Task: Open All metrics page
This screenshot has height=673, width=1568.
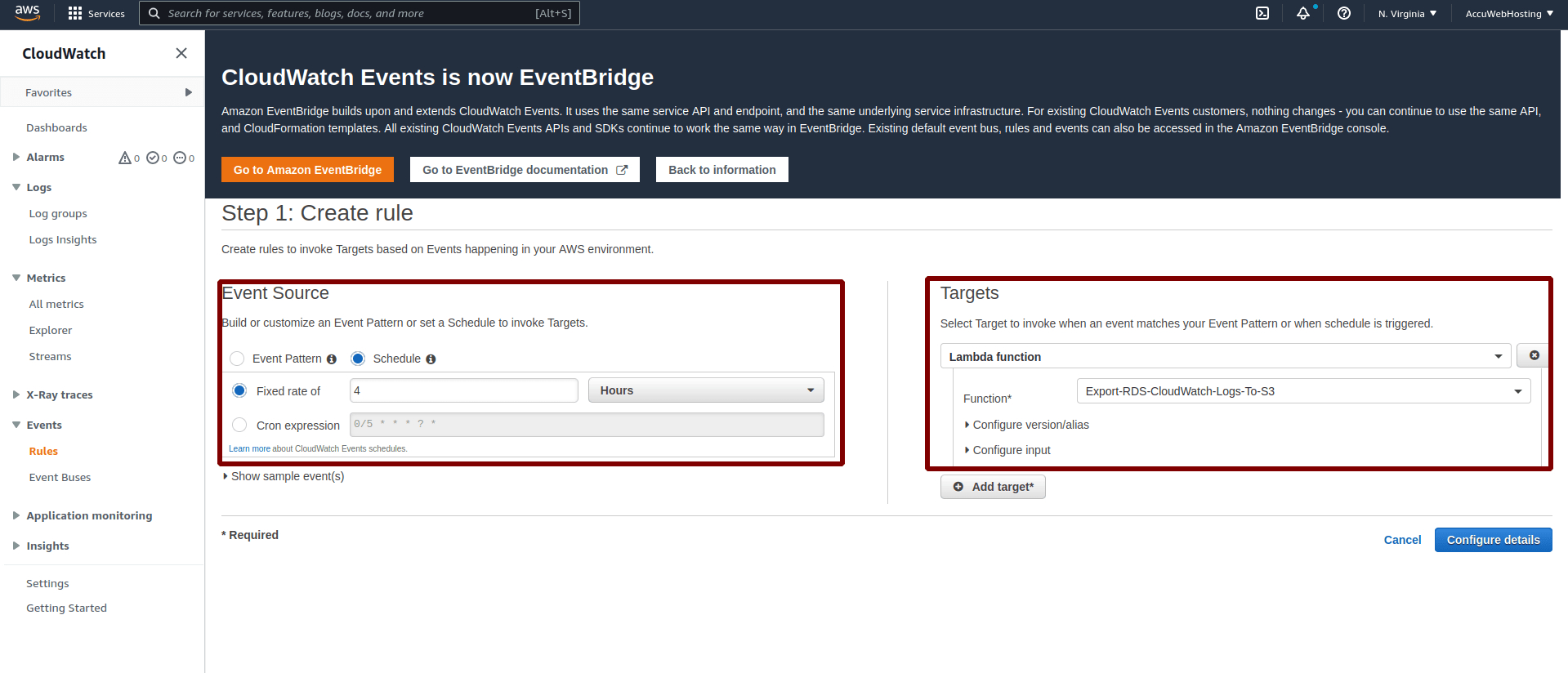Action: point(56,304)
